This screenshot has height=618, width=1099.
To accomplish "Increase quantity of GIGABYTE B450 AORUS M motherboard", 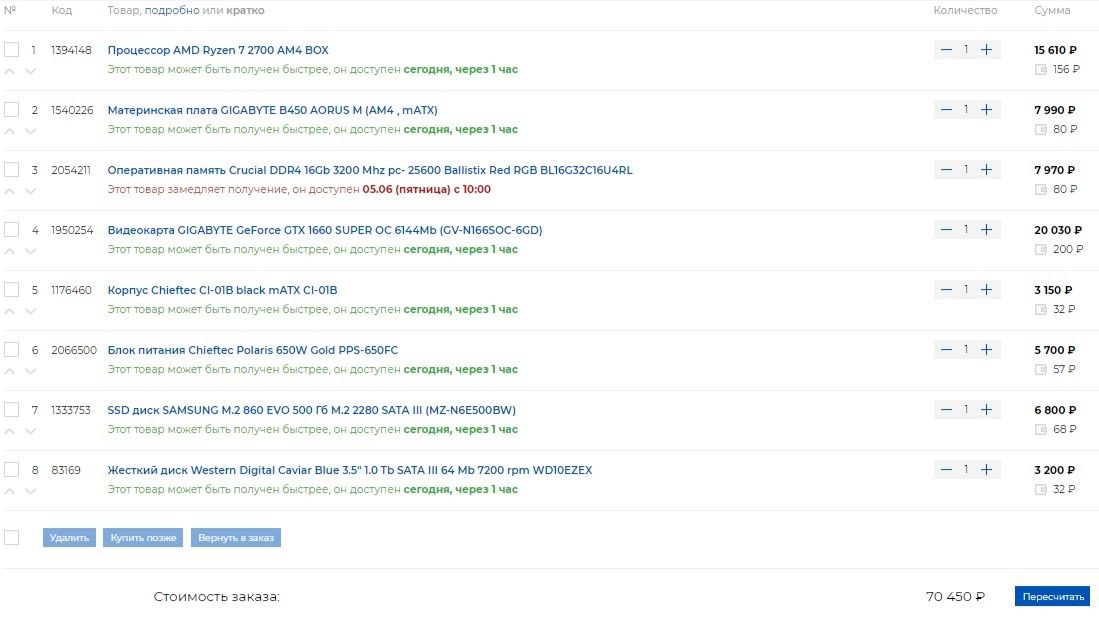I will [x=986, y=110].
